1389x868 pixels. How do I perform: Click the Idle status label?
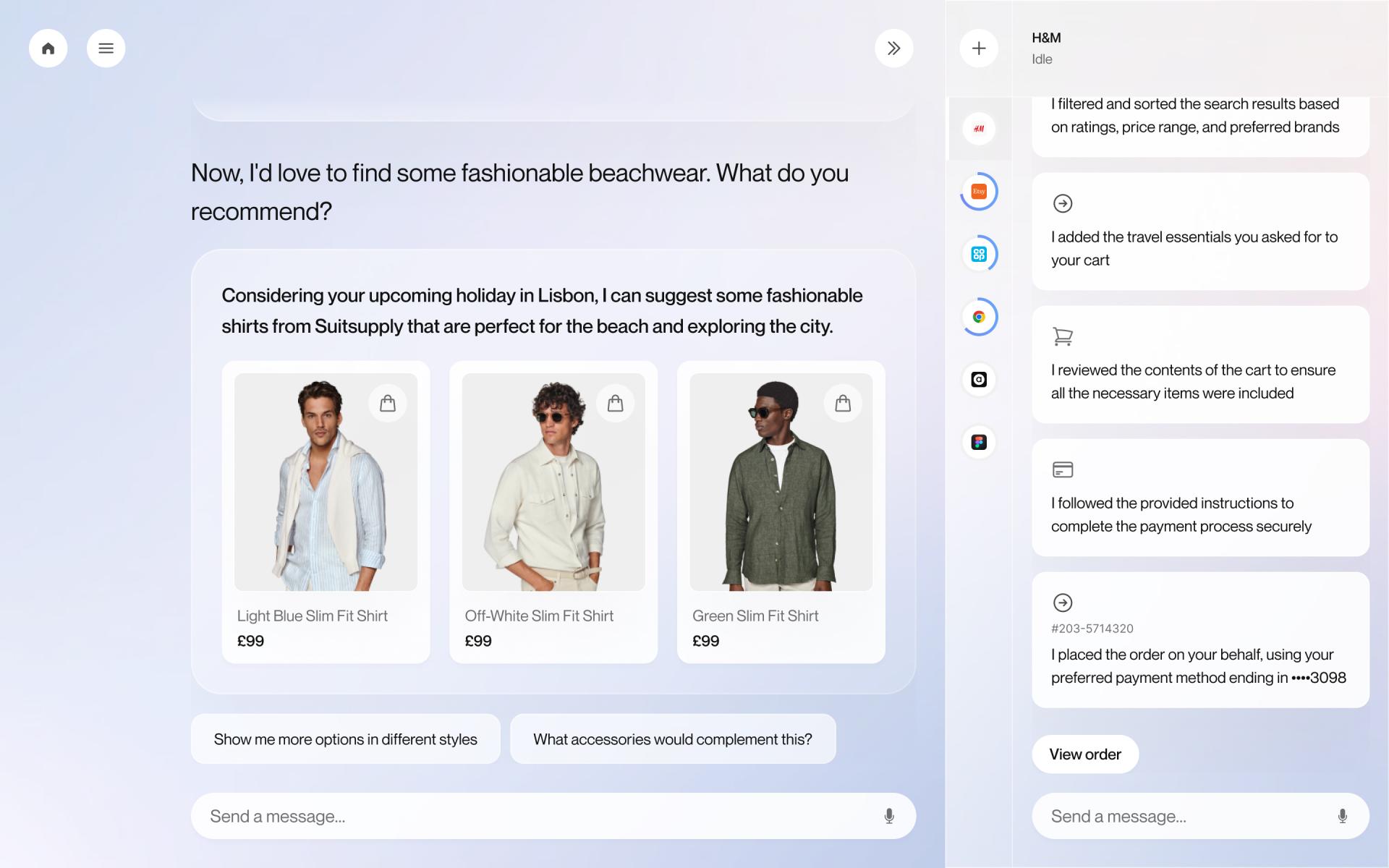(1042, 59)
